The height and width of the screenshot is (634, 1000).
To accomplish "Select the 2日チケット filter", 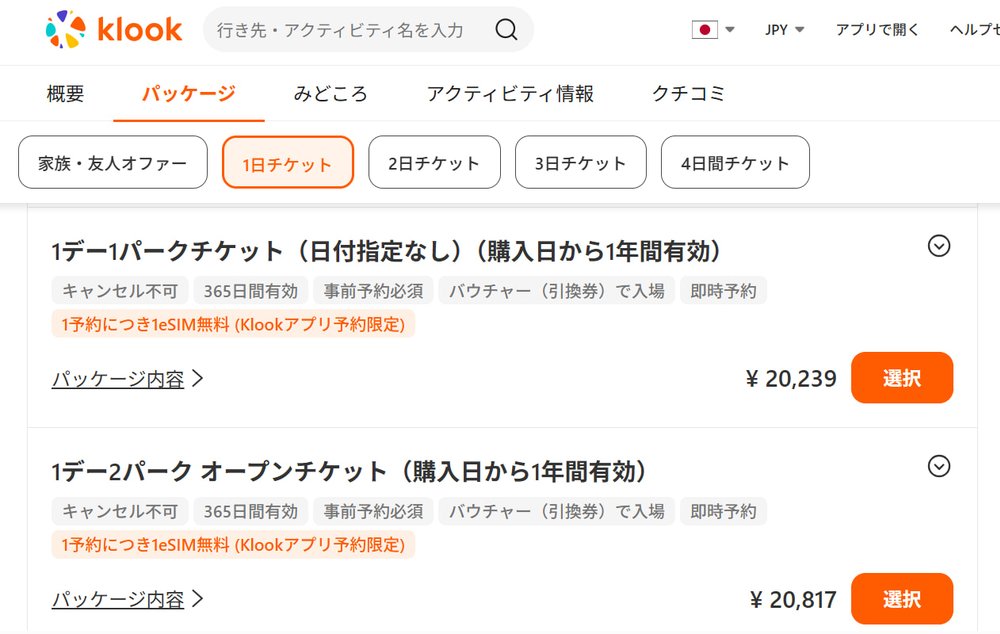I will click(434, 162).
